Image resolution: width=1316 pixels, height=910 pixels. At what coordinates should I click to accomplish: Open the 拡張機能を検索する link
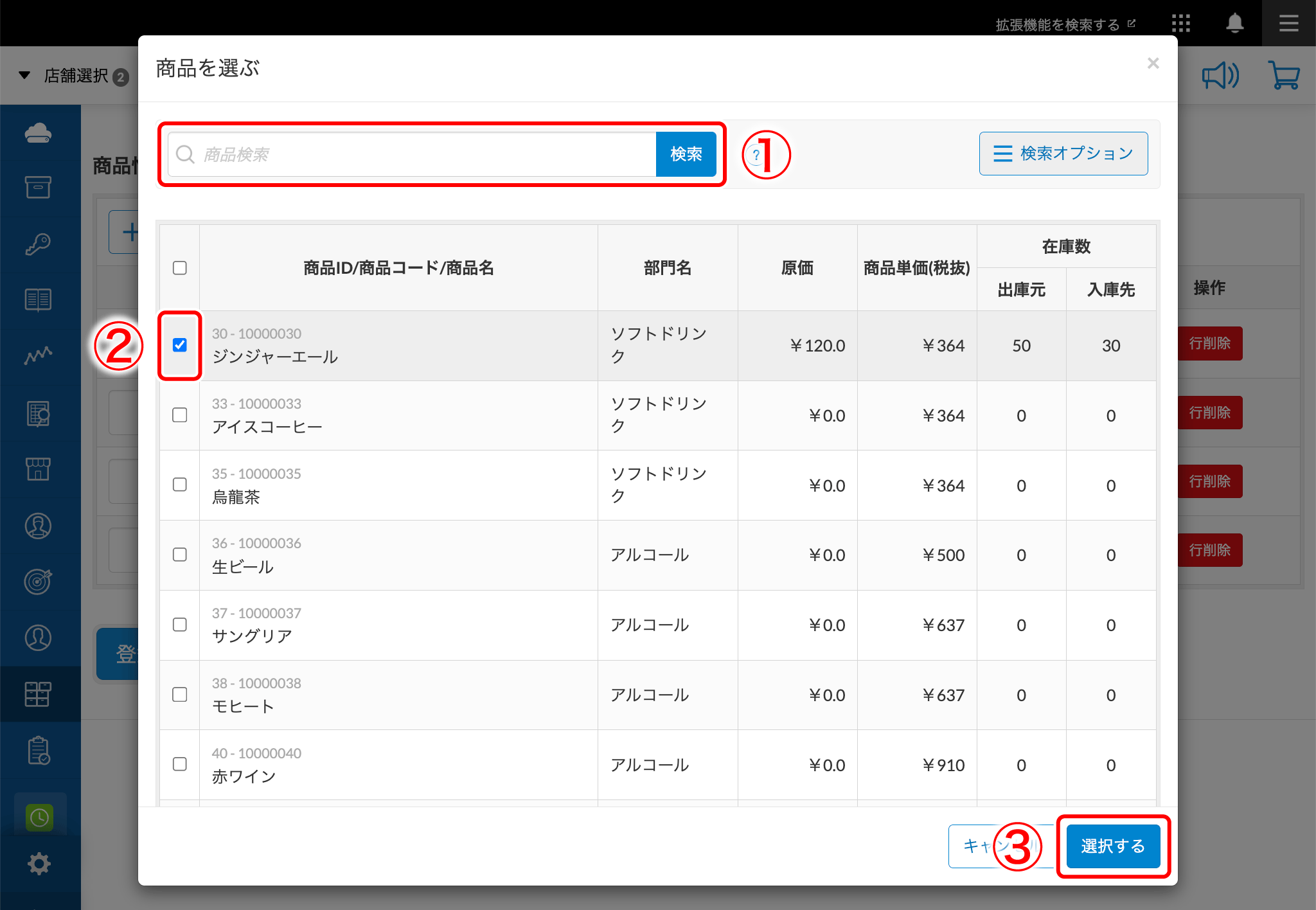click(1065, 24)
